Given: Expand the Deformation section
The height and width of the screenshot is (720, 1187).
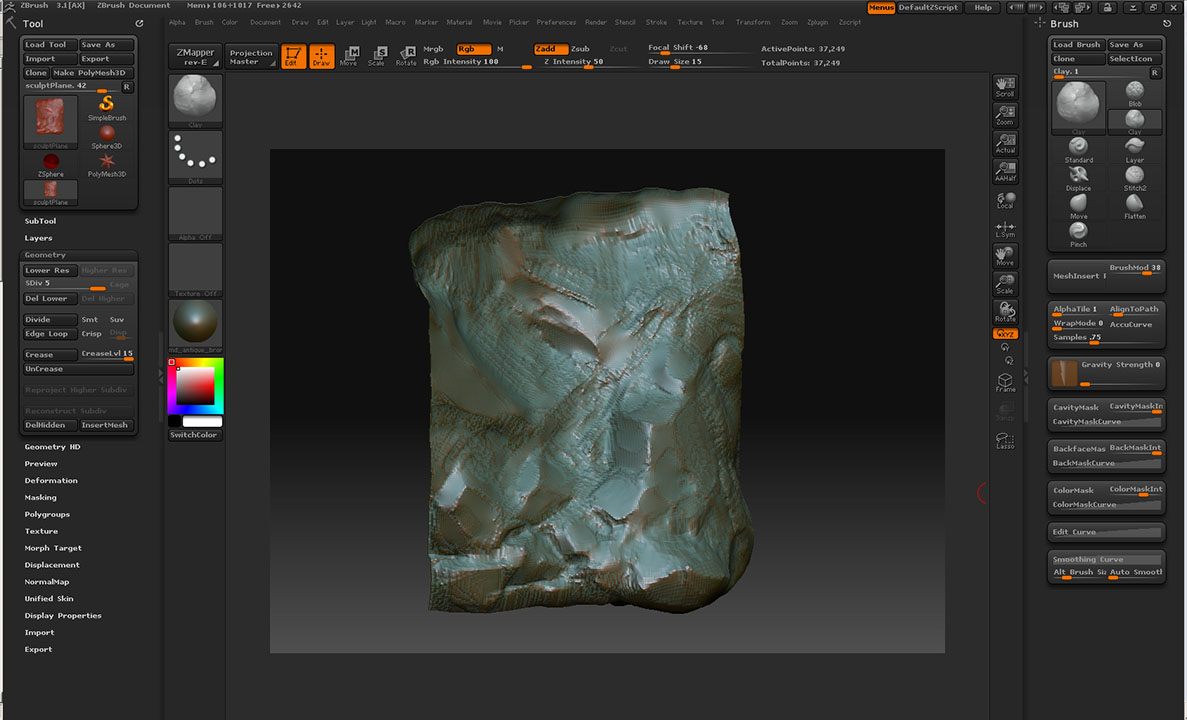Looking at the screenshot, I should [51, 481].
